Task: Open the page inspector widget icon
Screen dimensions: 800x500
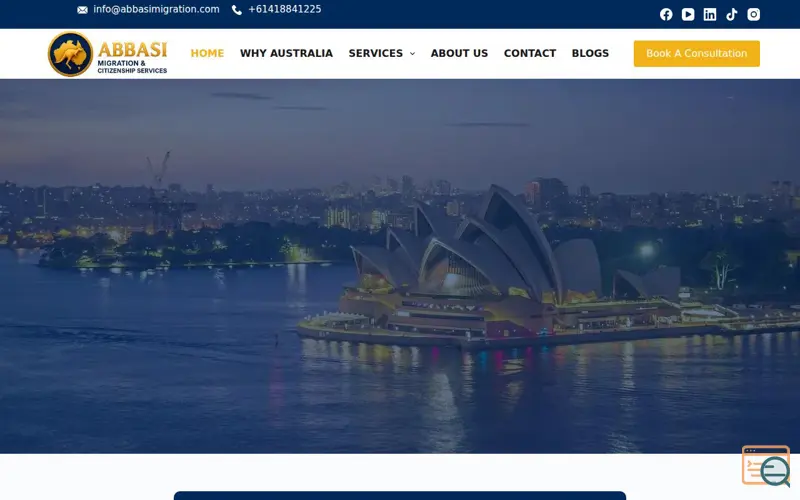Action: tap(766, 466)
